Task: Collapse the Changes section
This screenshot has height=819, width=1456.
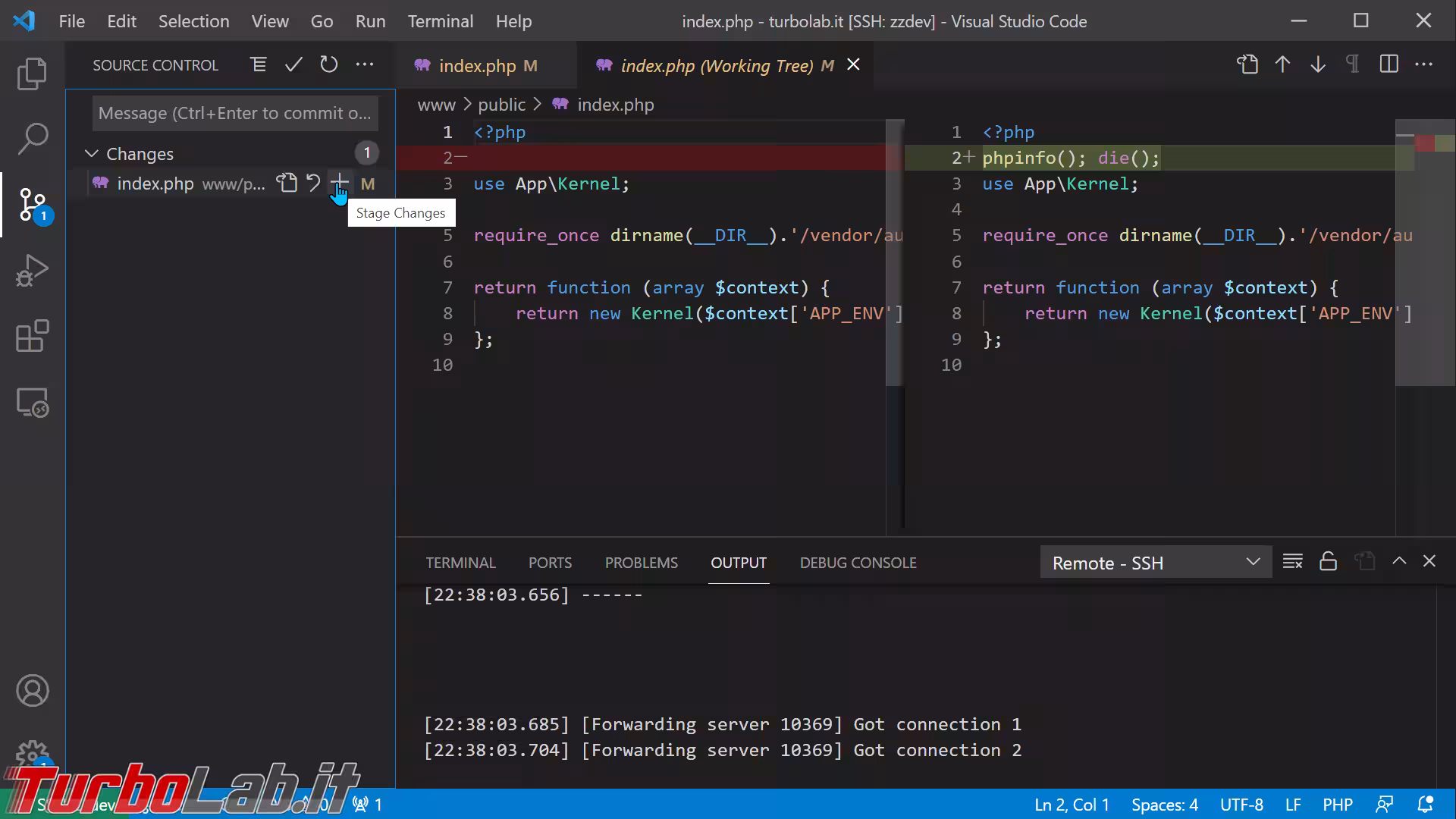Action: 92,154
